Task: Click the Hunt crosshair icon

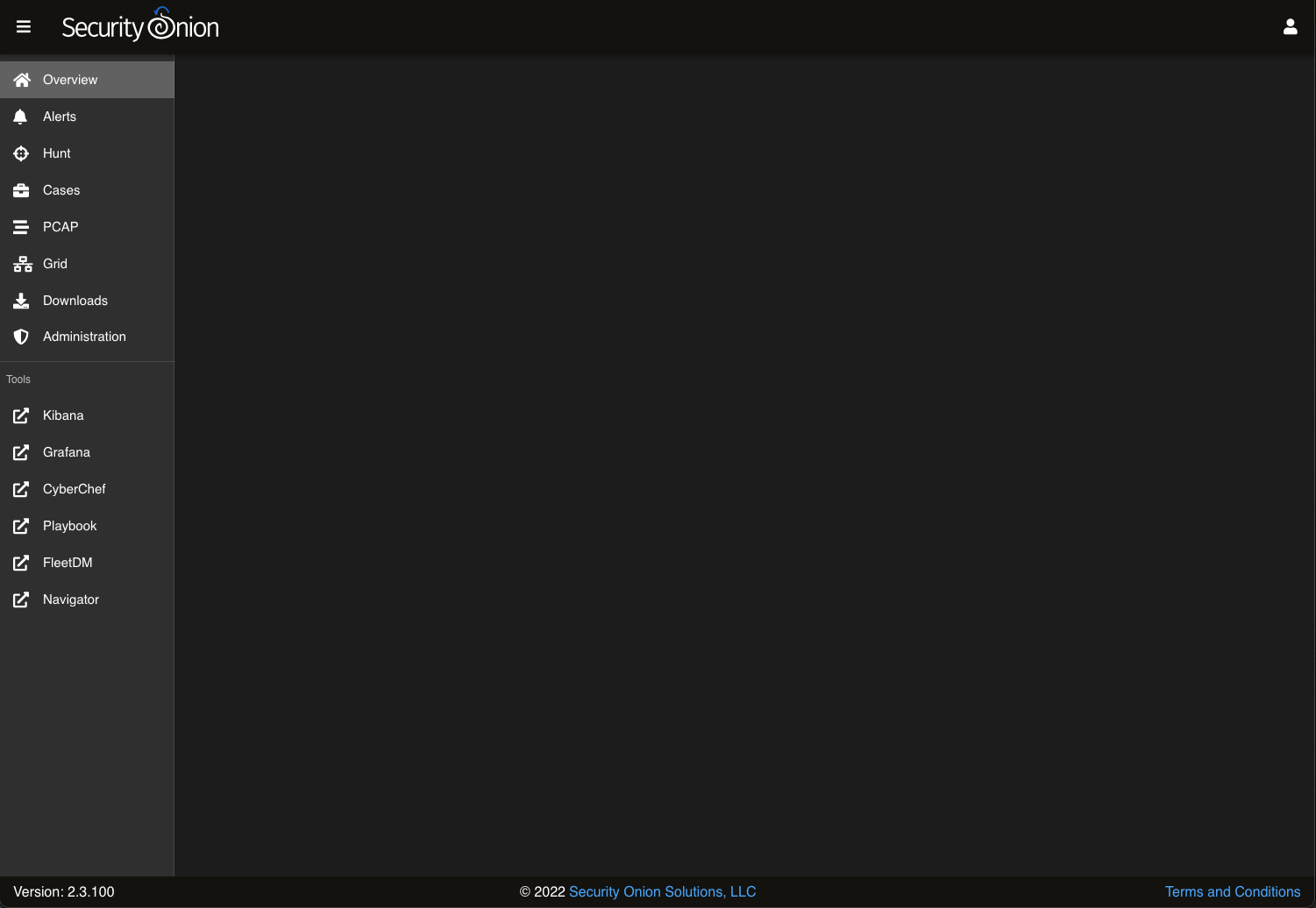Action: click(21, 153)
